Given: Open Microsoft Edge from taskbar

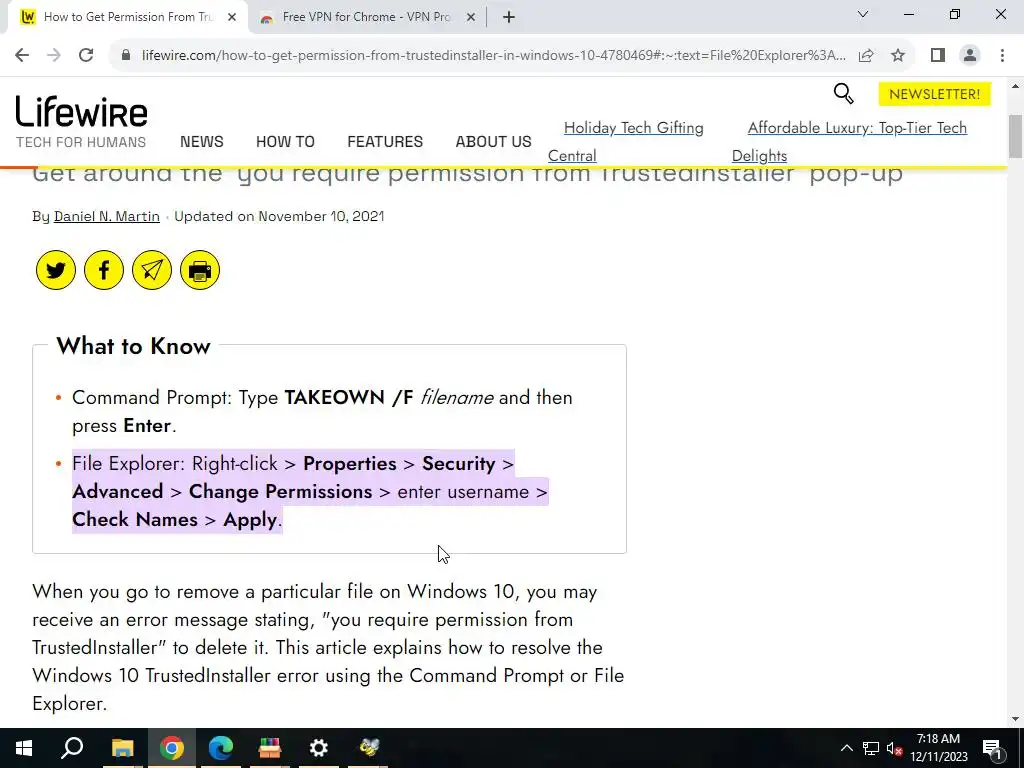Looking at the screenshot, I should [x=221, y=748].
